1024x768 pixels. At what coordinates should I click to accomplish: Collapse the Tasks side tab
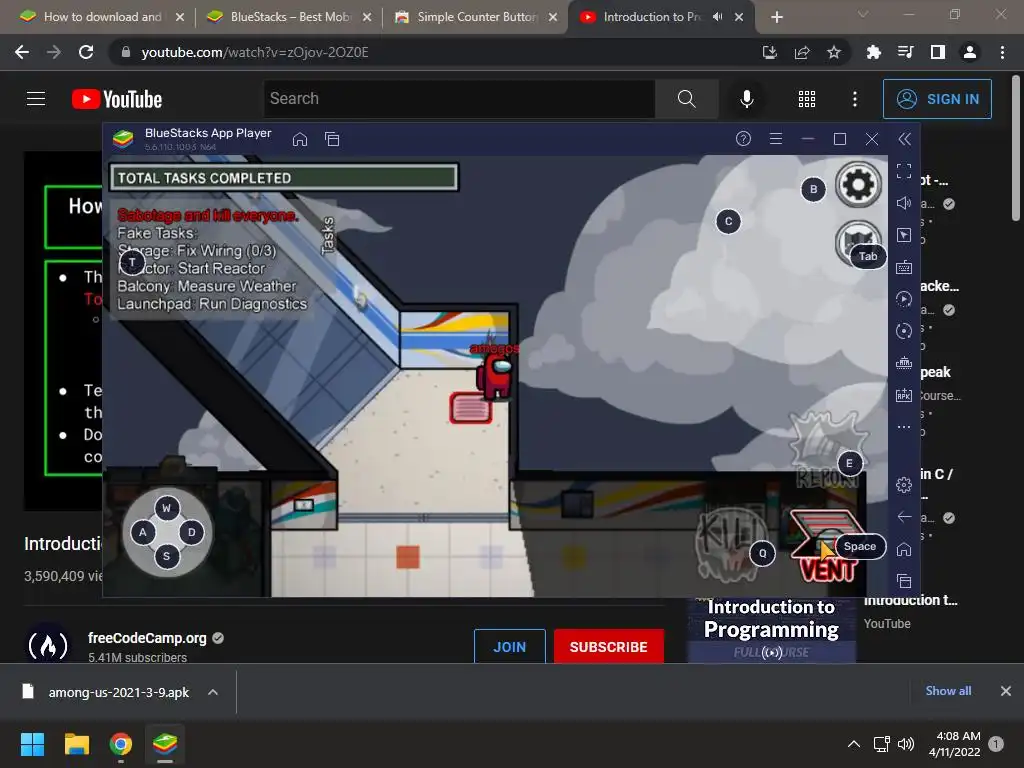pos(328,235)
